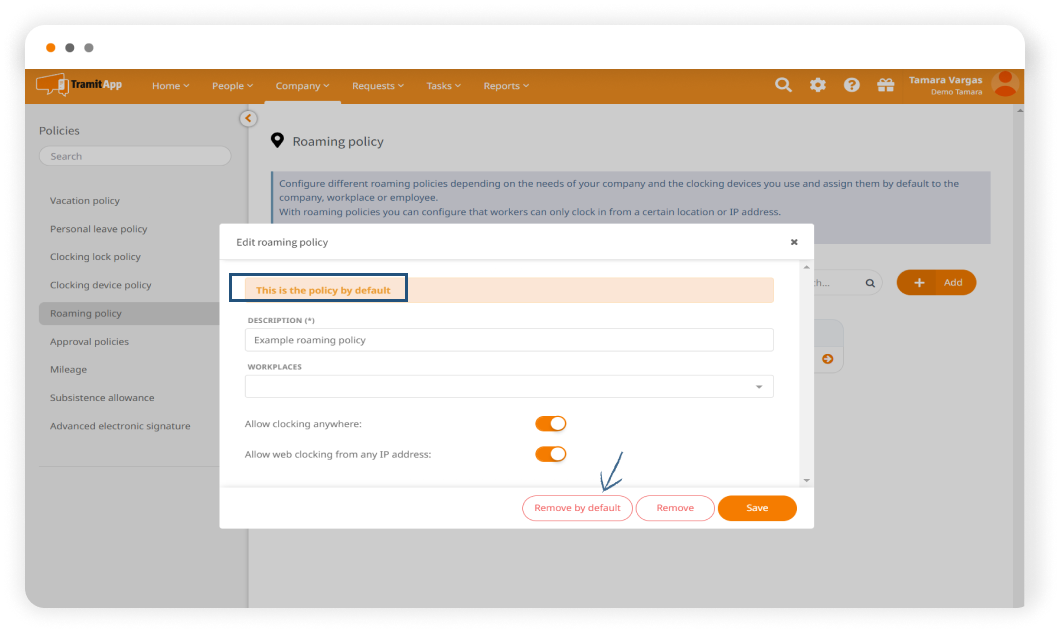Viewport: 1061px width, 633px height.
Task: Toggle Allow clocking anywhere switch
Action: [x=551, y=424]
